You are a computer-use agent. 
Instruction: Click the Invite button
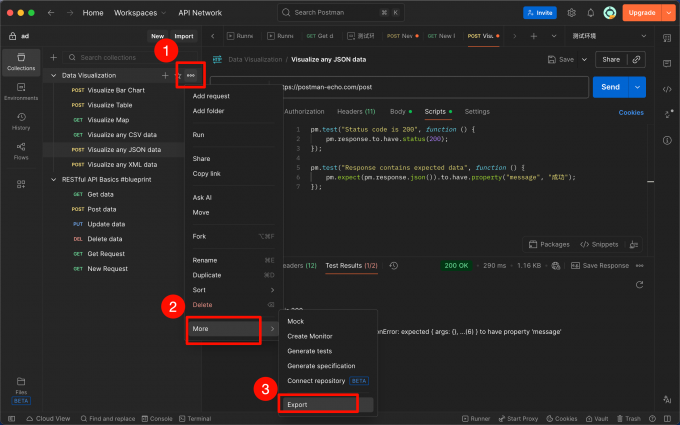coord(539,13)
